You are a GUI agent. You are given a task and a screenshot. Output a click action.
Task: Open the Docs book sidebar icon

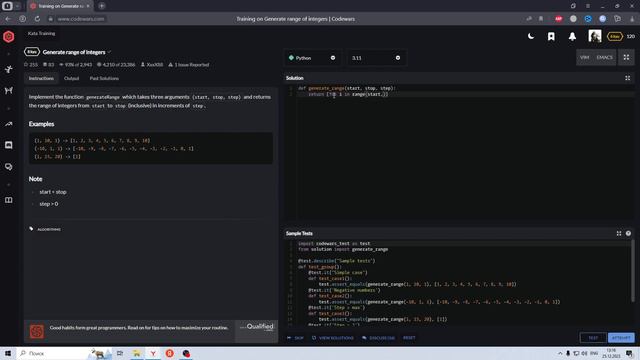pyautogui.click(x=9, y=200)
